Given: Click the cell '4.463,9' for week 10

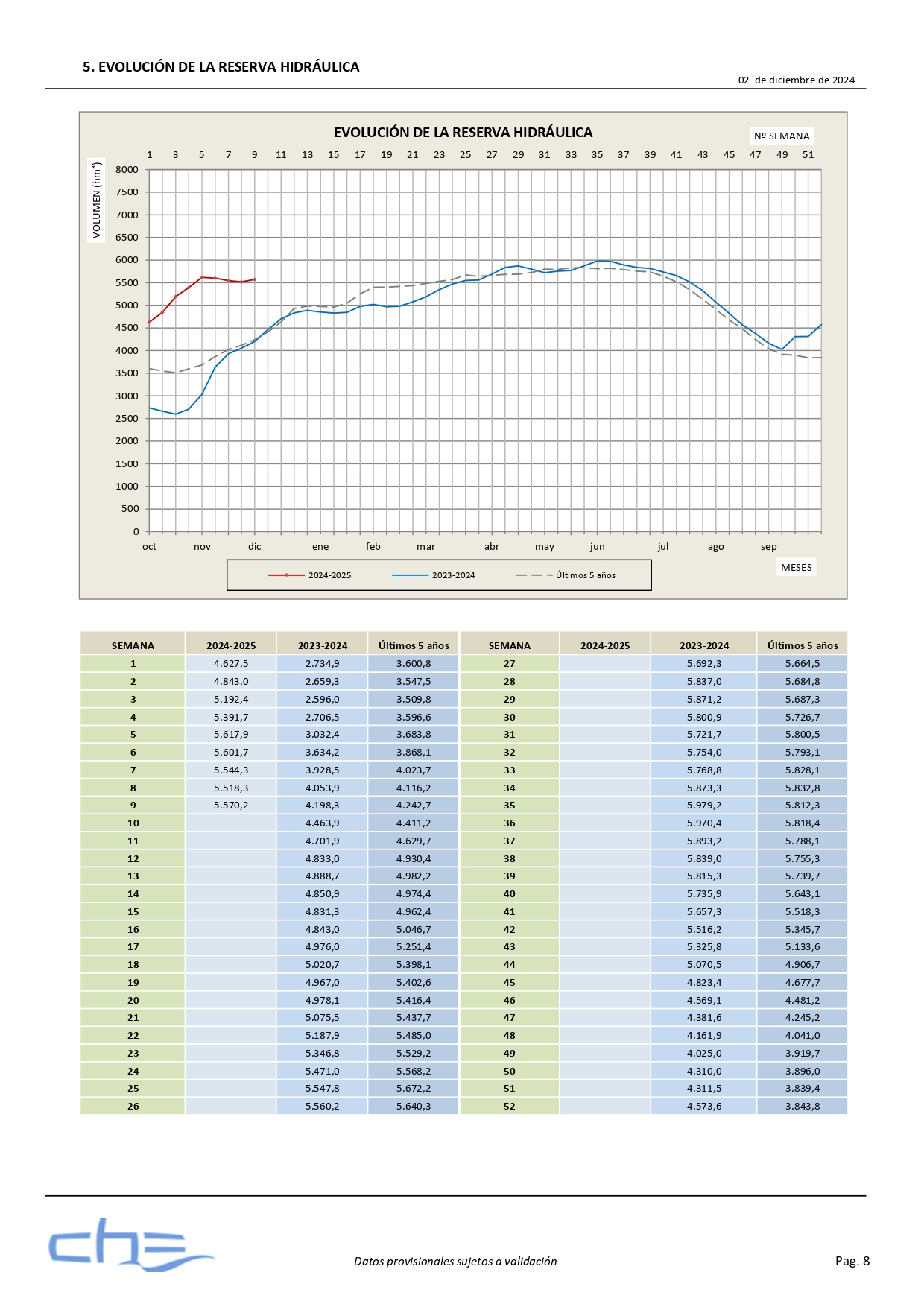Looking at the screenshot, I should pos(323,823).
